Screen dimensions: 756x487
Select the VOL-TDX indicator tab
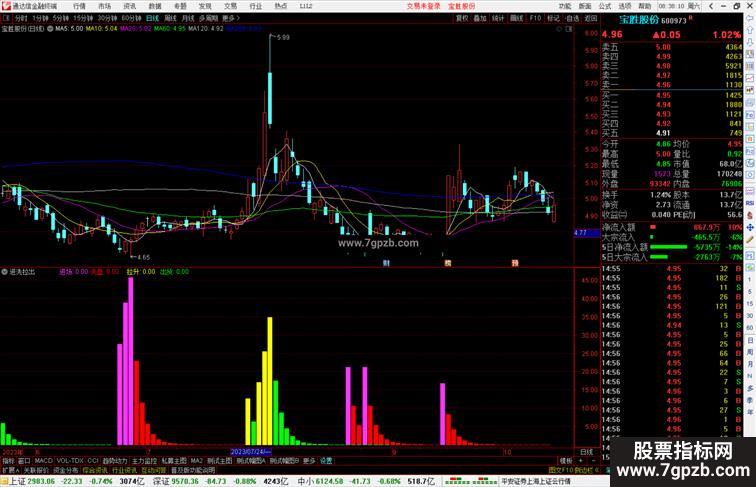point(70,461)
